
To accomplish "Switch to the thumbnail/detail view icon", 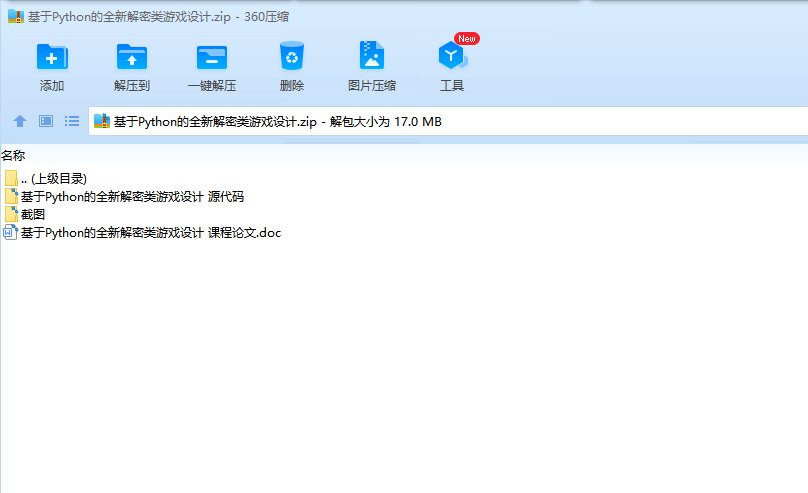I will pyautogui.click(x=46, y=121).
